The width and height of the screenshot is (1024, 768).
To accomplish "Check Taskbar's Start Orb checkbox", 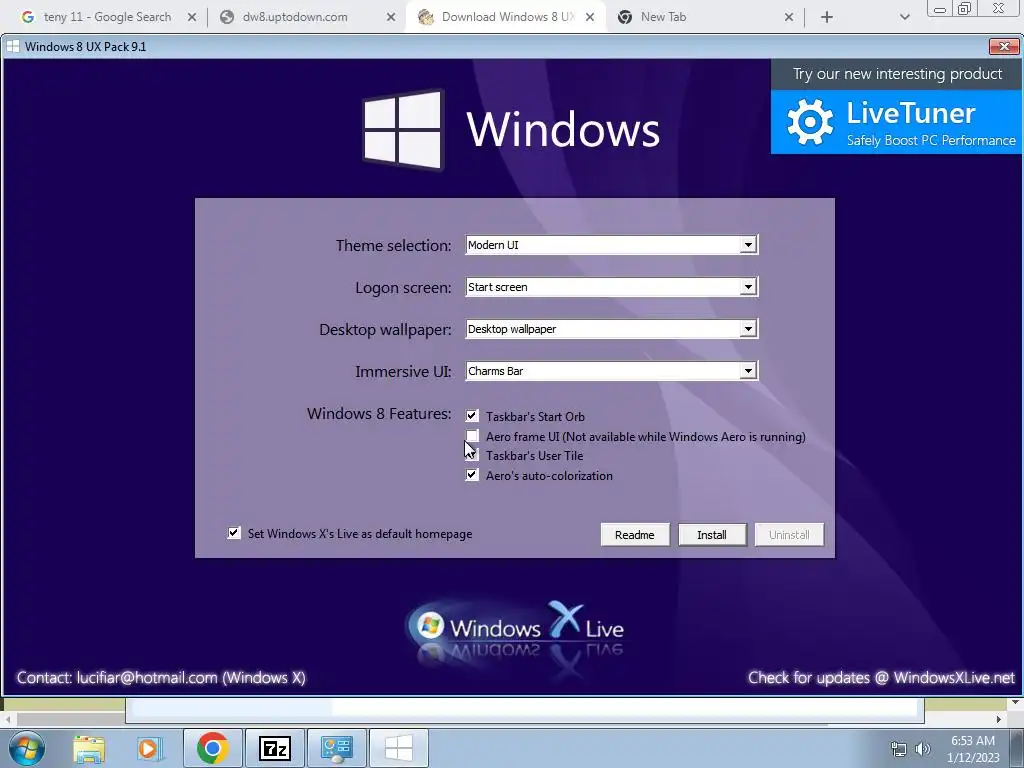I will tap(472, 416).
